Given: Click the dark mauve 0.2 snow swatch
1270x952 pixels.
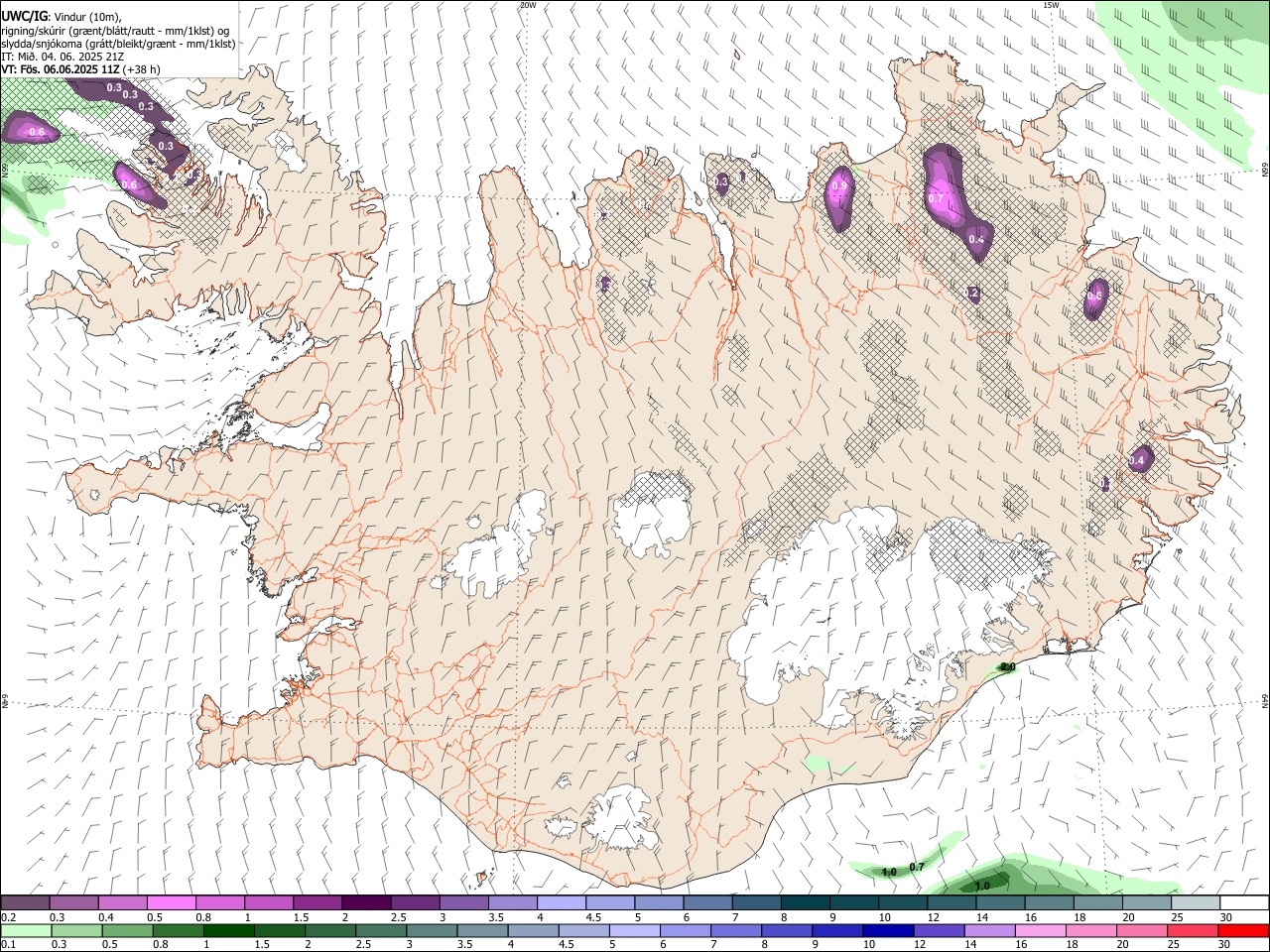Looking at the screenshot, I should [25, 902].
